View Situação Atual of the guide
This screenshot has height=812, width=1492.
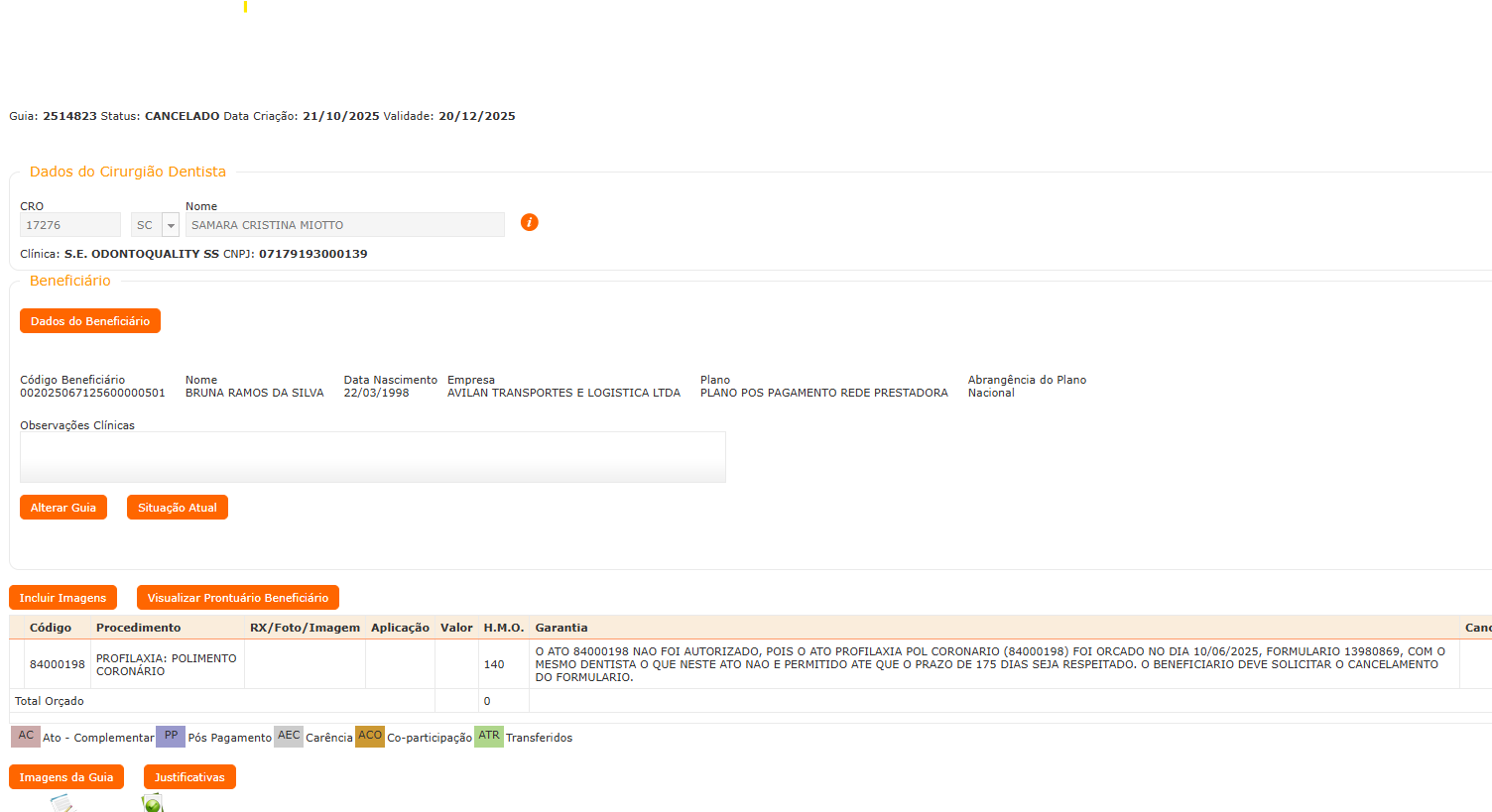point(177,508)
